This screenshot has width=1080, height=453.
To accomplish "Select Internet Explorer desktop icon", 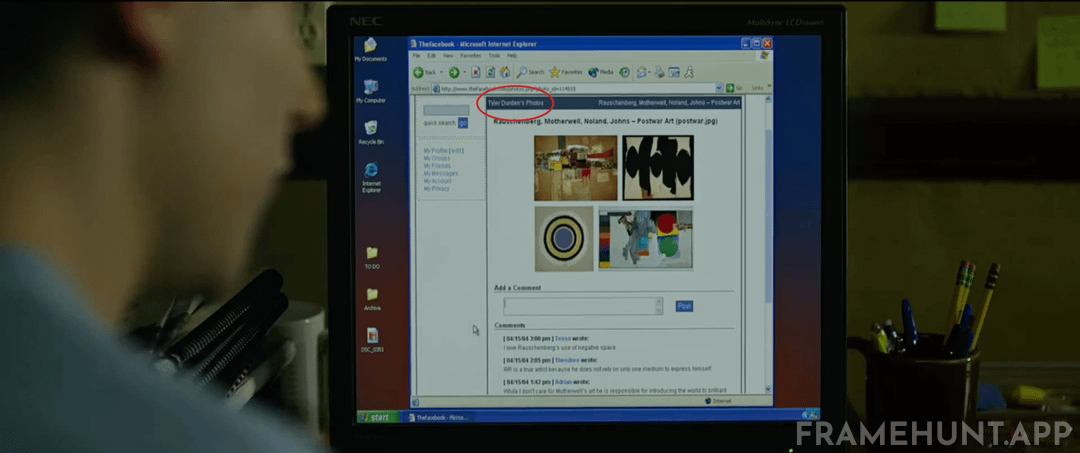I will coord(371,177).
